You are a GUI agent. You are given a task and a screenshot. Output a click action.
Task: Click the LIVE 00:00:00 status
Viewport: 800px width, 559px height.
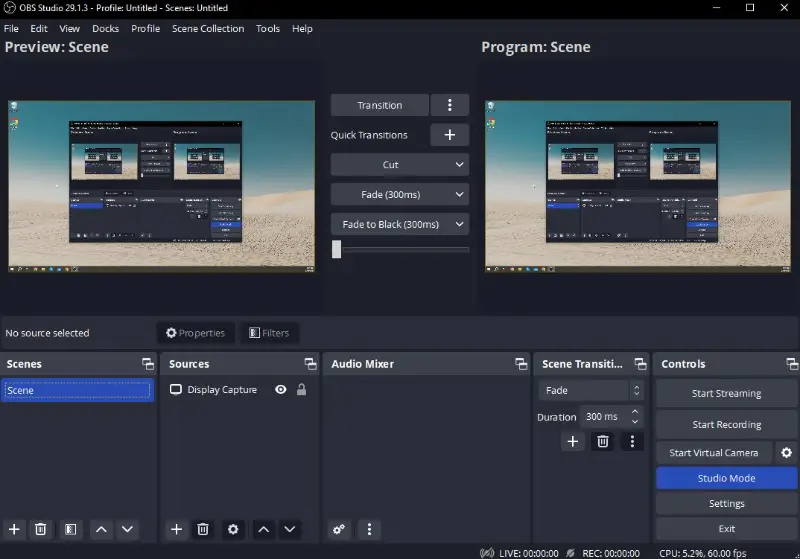coord(519,553)
